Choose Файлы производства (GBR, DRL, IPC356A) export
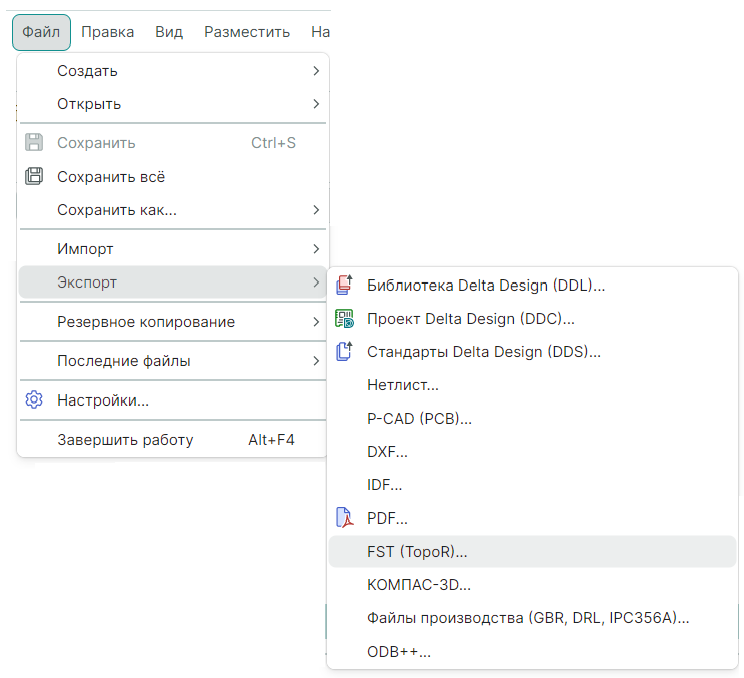This screenshot has height=678, width=744. click(x=528, y=618)
